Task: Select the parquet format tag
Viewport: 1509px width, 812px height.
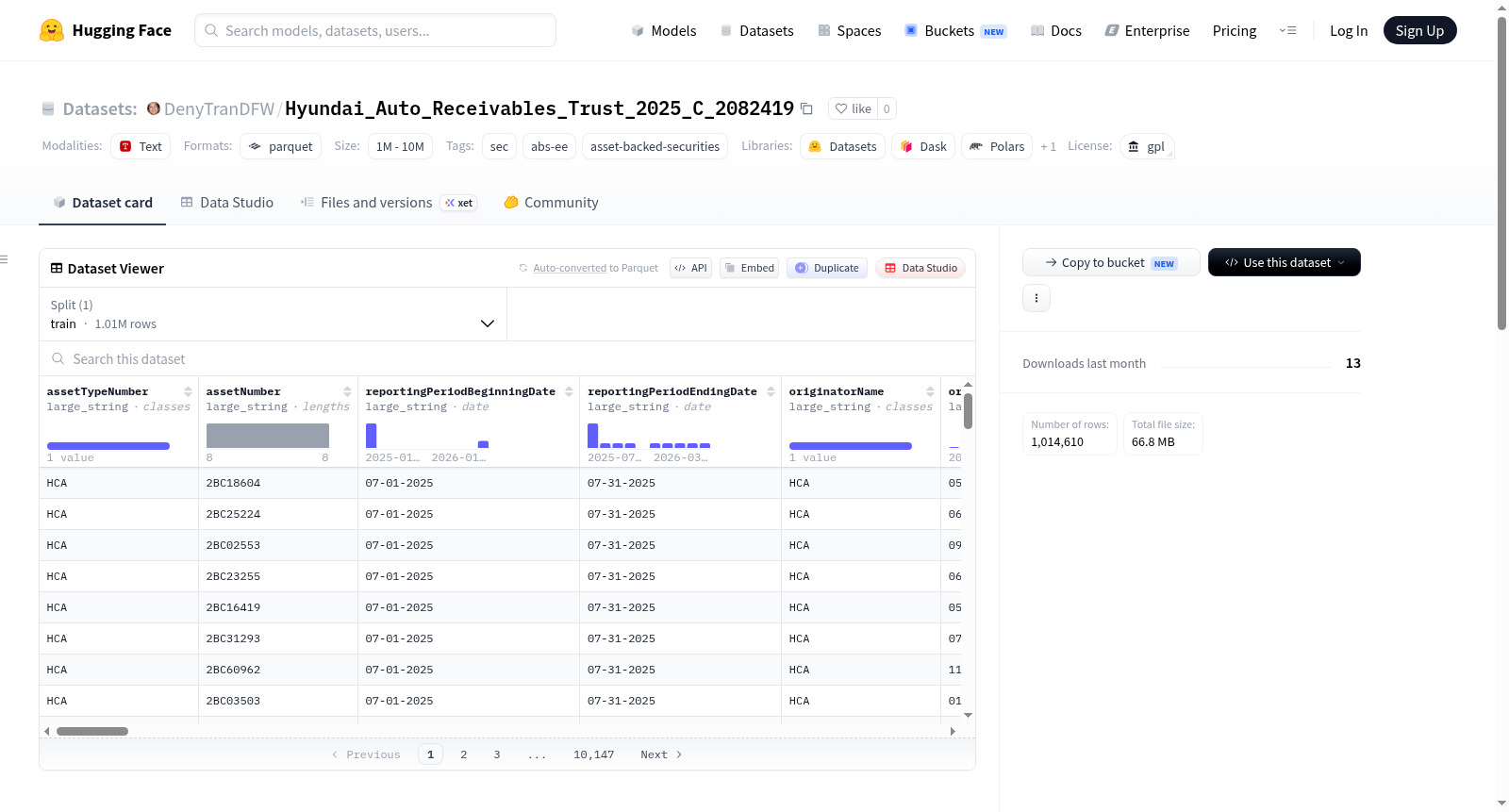Action: click(281, 146)
